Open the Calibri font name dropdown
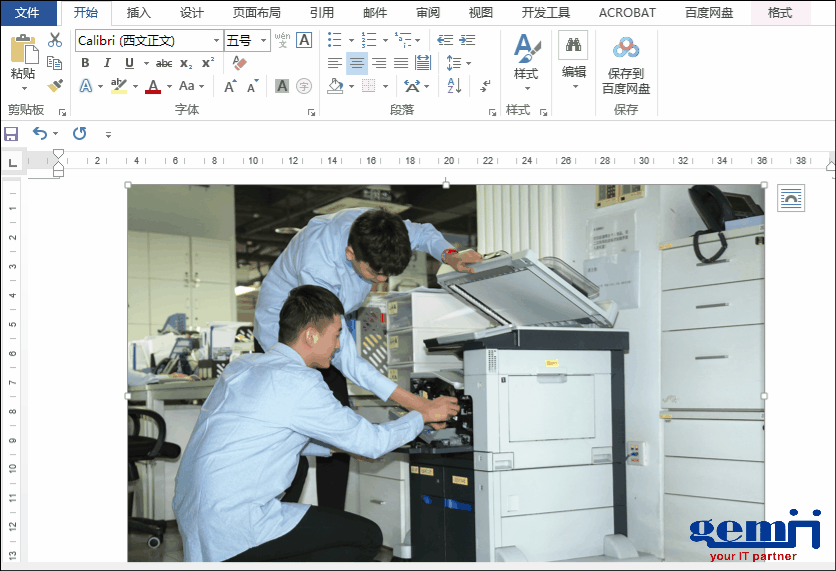The height and width of the screenshot is (571, 836). point(216,41)
